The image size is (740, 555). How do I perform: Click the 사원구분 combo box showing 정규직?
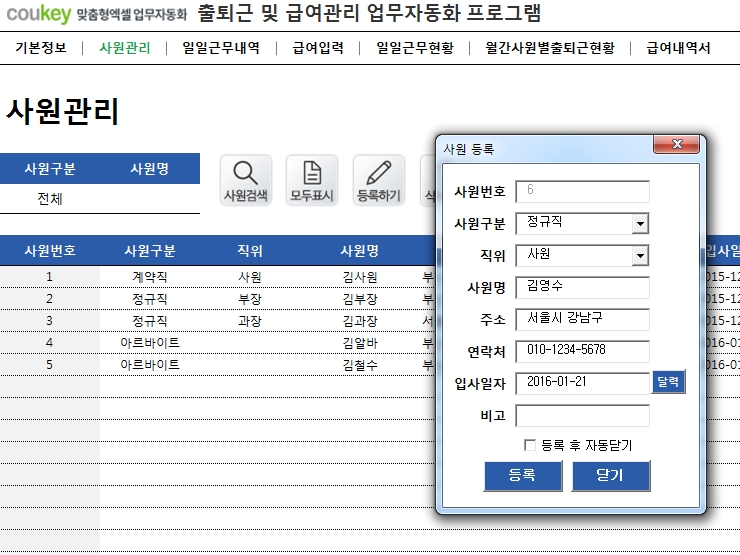(x=582, y=223)
